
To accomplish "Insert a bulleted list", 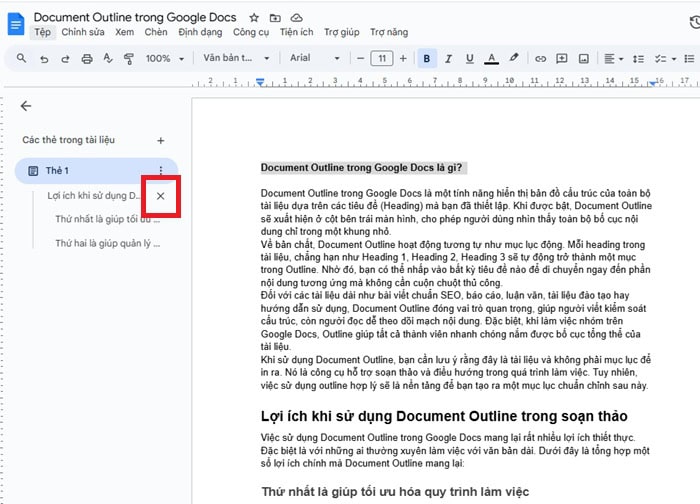I will pyautogui.click(x=689, y=58).
